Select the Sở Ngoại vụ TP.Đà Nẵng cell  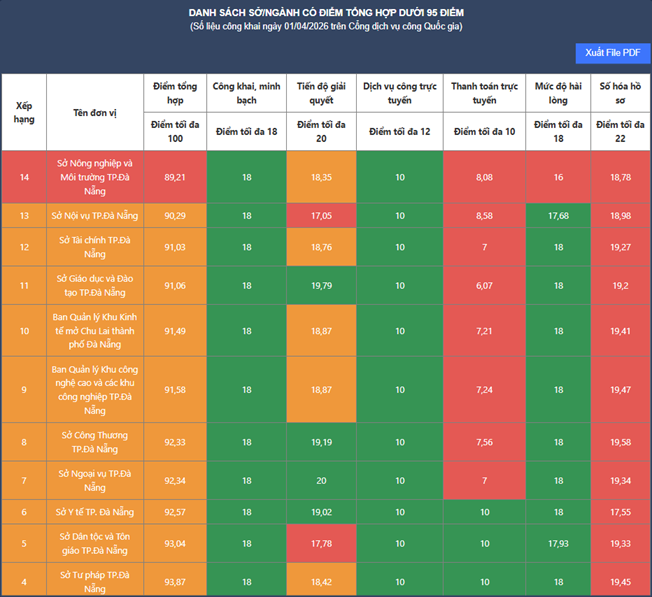click(x=95, y=480)
